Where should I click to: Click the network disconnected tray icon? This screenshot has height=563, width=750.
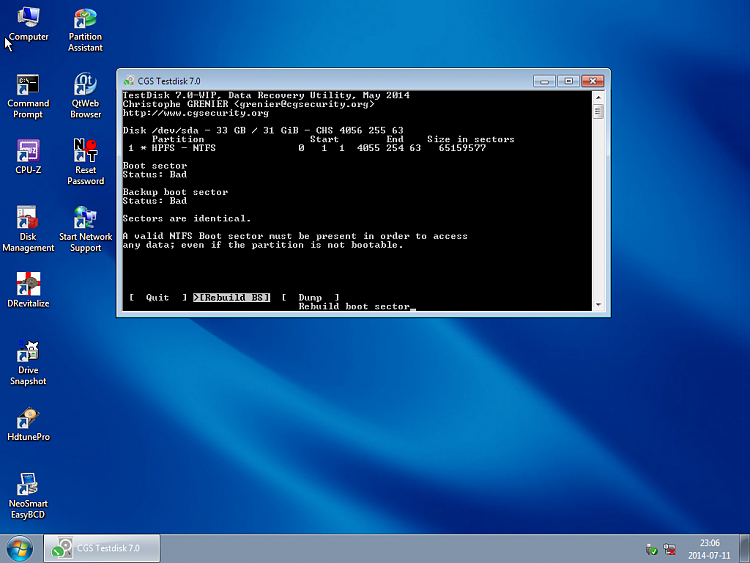click(670, 550)
